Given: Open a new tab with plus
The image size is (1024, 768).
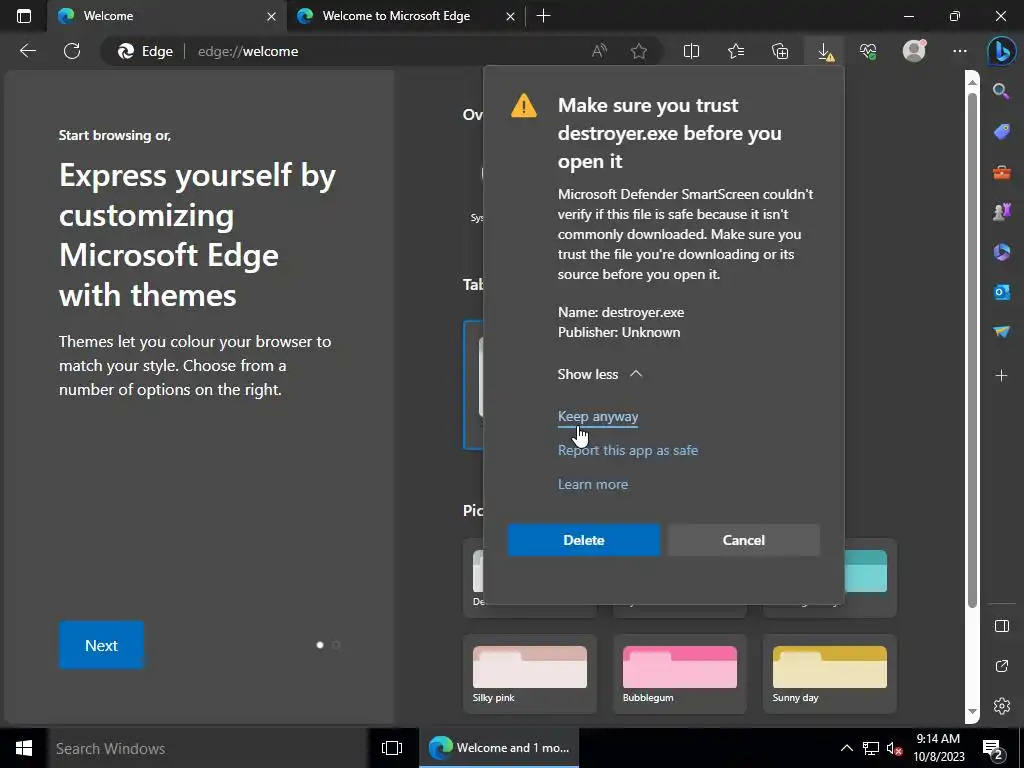Looking at the screenshot, I should pyautogui.click(x=543, y=16).
